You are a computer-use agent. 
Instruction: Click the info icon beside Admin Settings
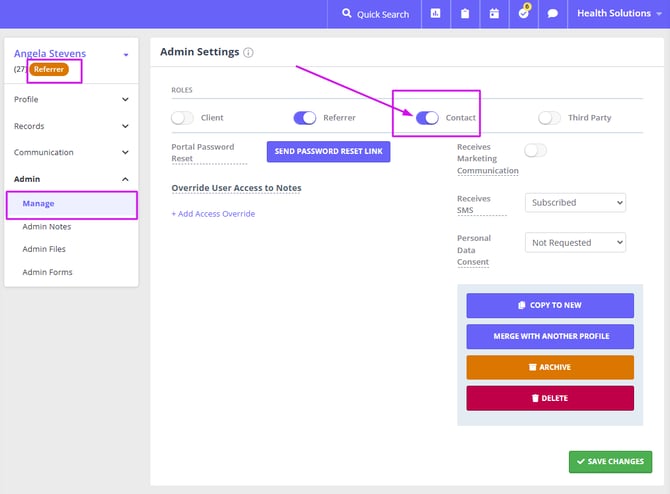click(248, 52)
